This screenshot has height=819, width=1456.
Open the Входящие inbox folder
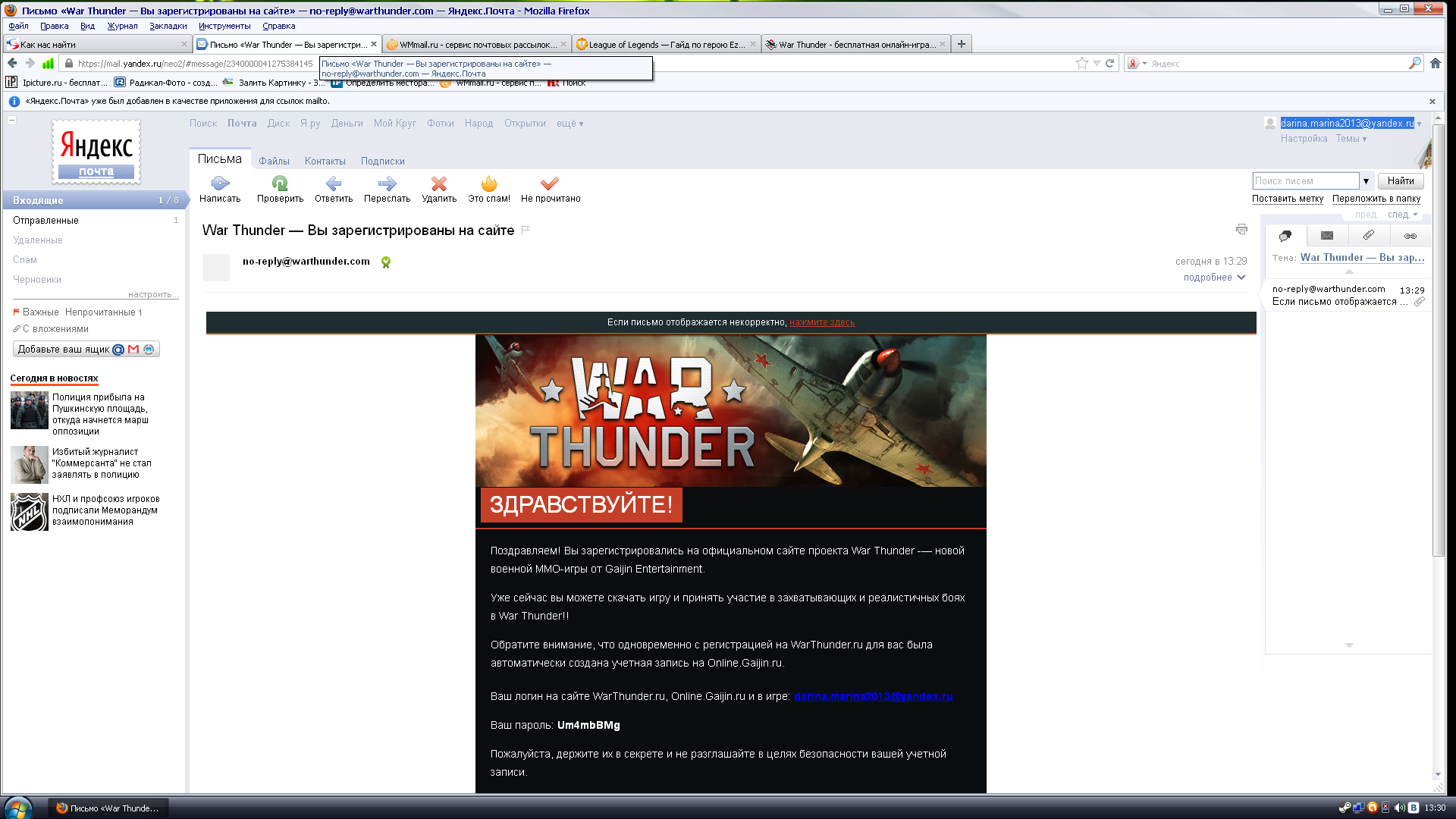click(x=94, y=200)
